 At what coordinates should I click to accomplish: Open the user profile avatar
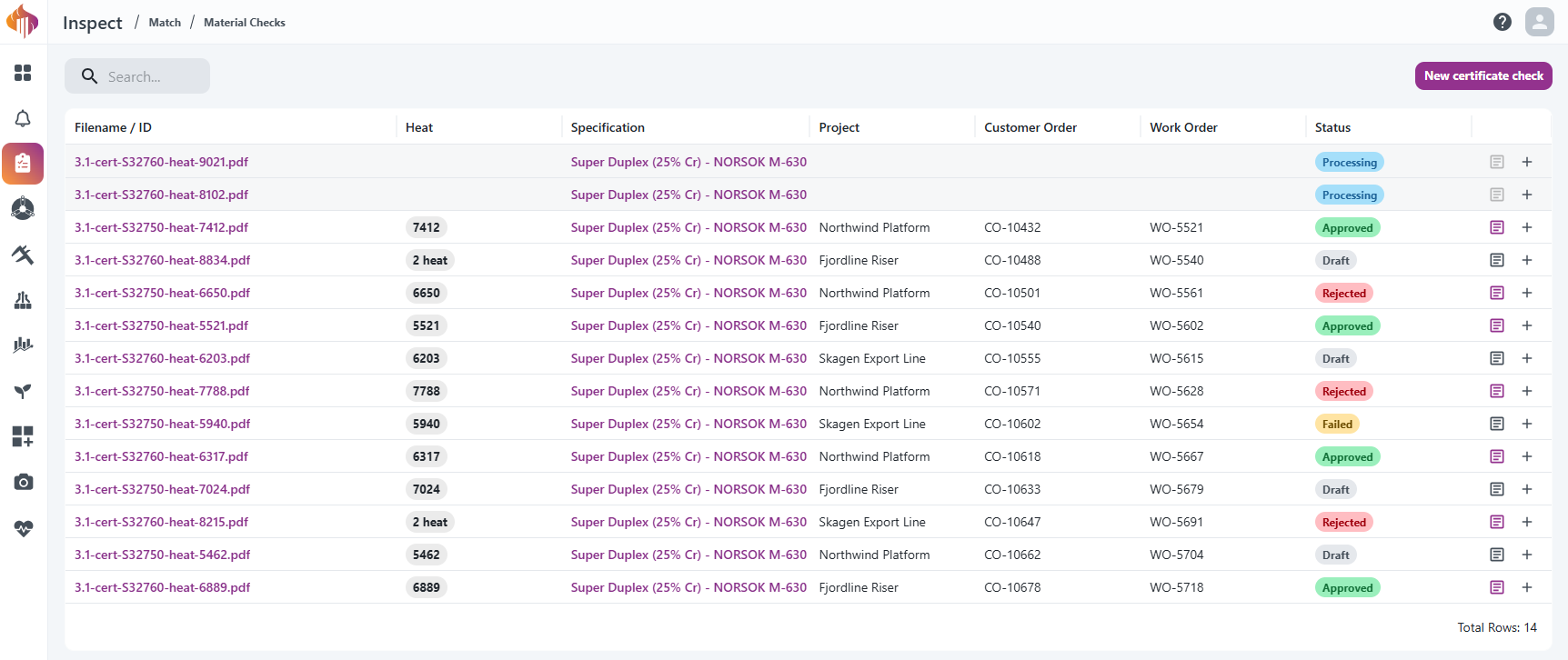pos(1540,22)
